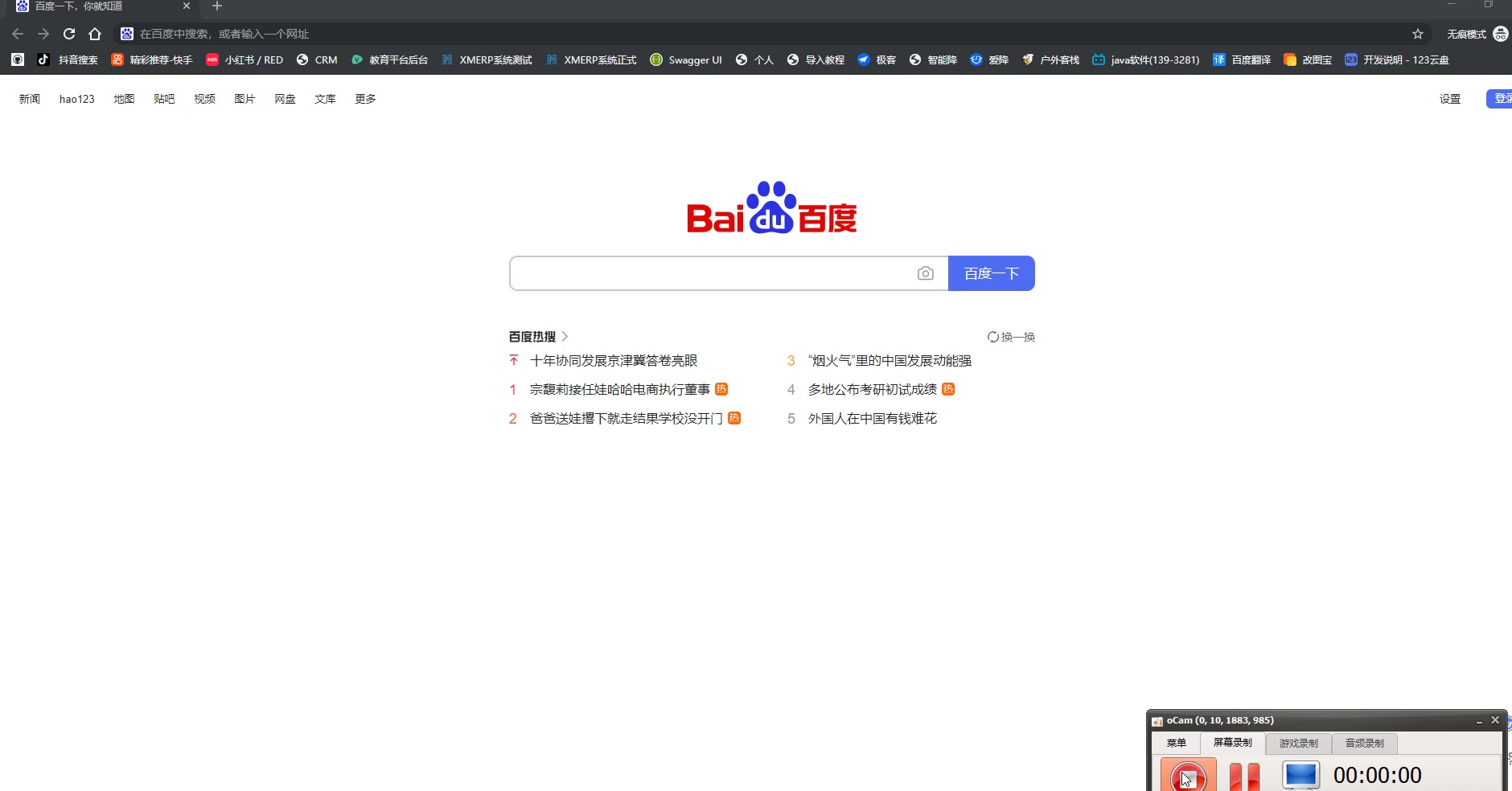Open the 教育平台后台 bookmark
This screenshot has height=791, width=1512.
(389, 59)
